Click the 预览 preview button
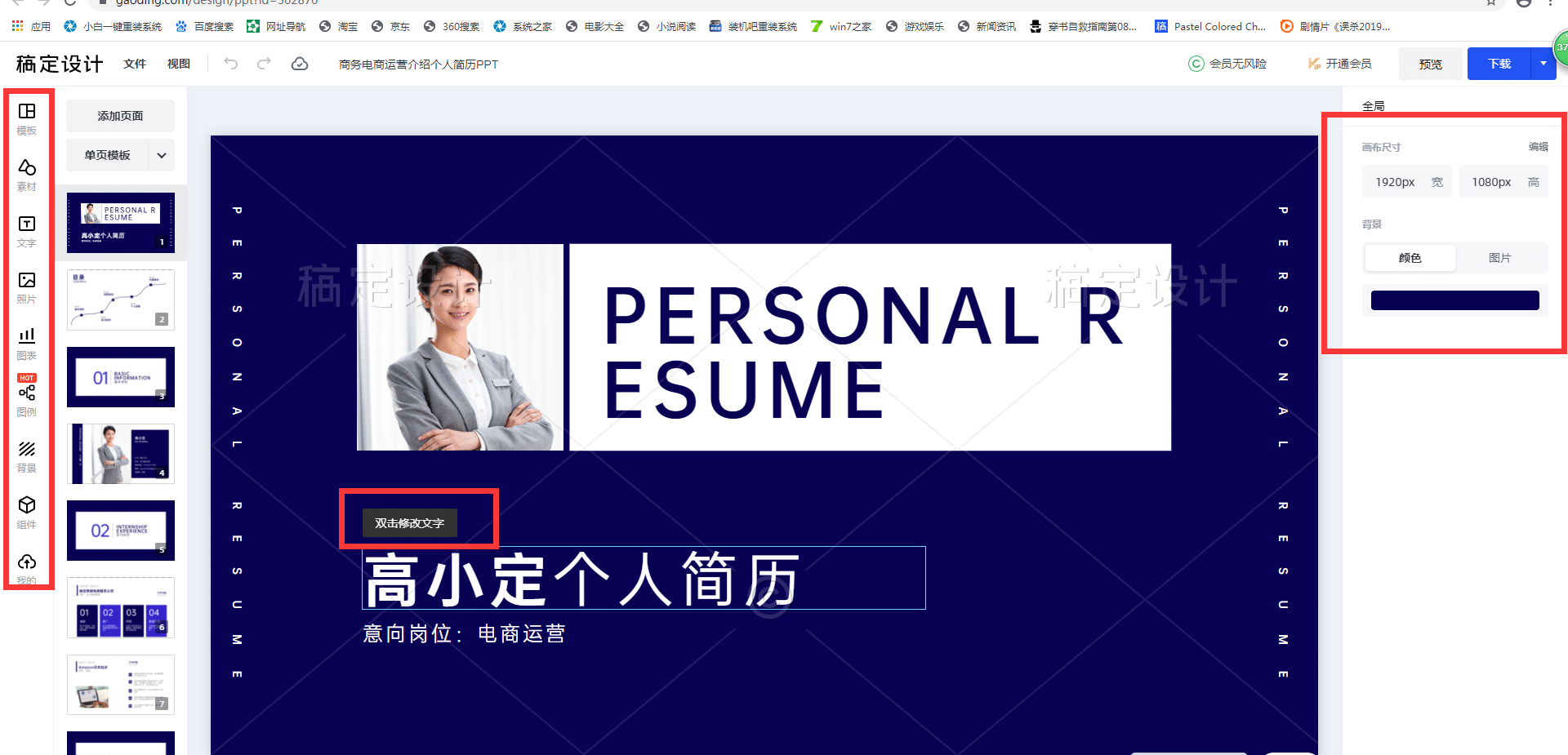1568x755 pixels. [1431, 64]
